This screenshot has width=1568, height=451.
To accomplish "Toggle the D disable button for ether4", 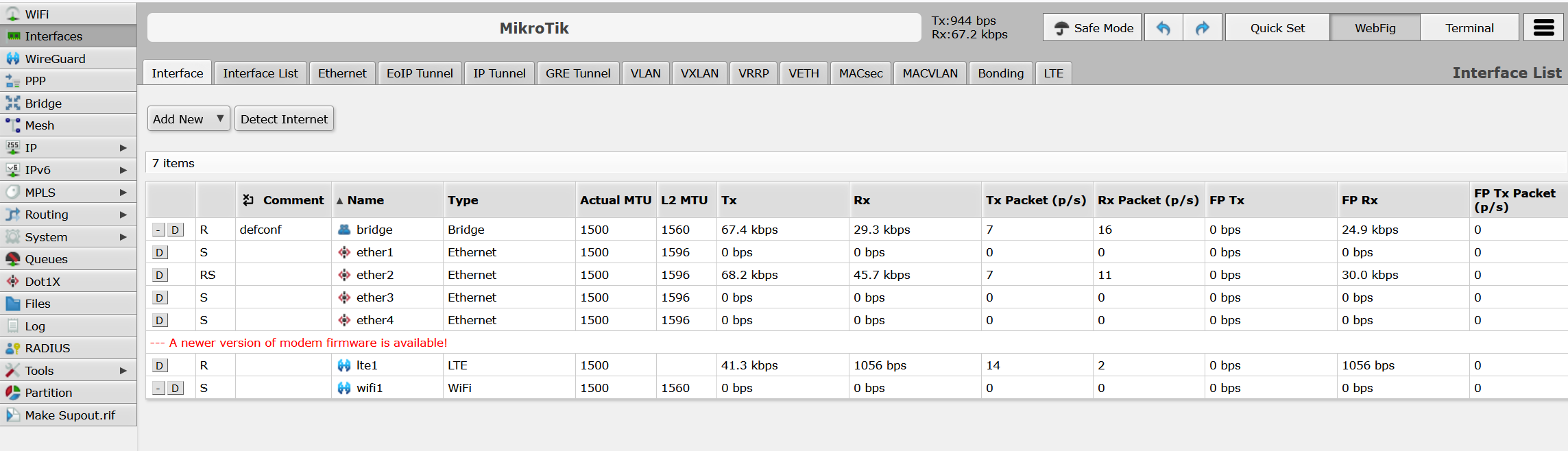I will point(159,321).
